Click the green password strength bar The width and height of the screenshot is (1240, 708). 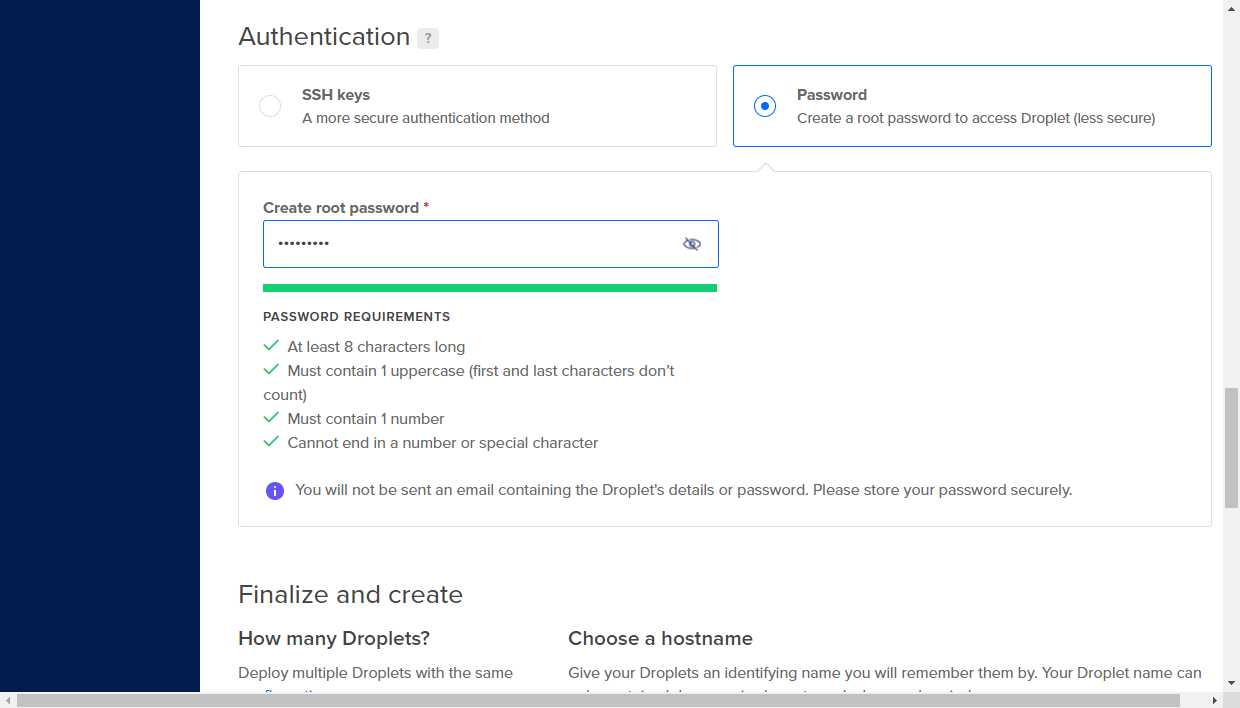point(490,288)
